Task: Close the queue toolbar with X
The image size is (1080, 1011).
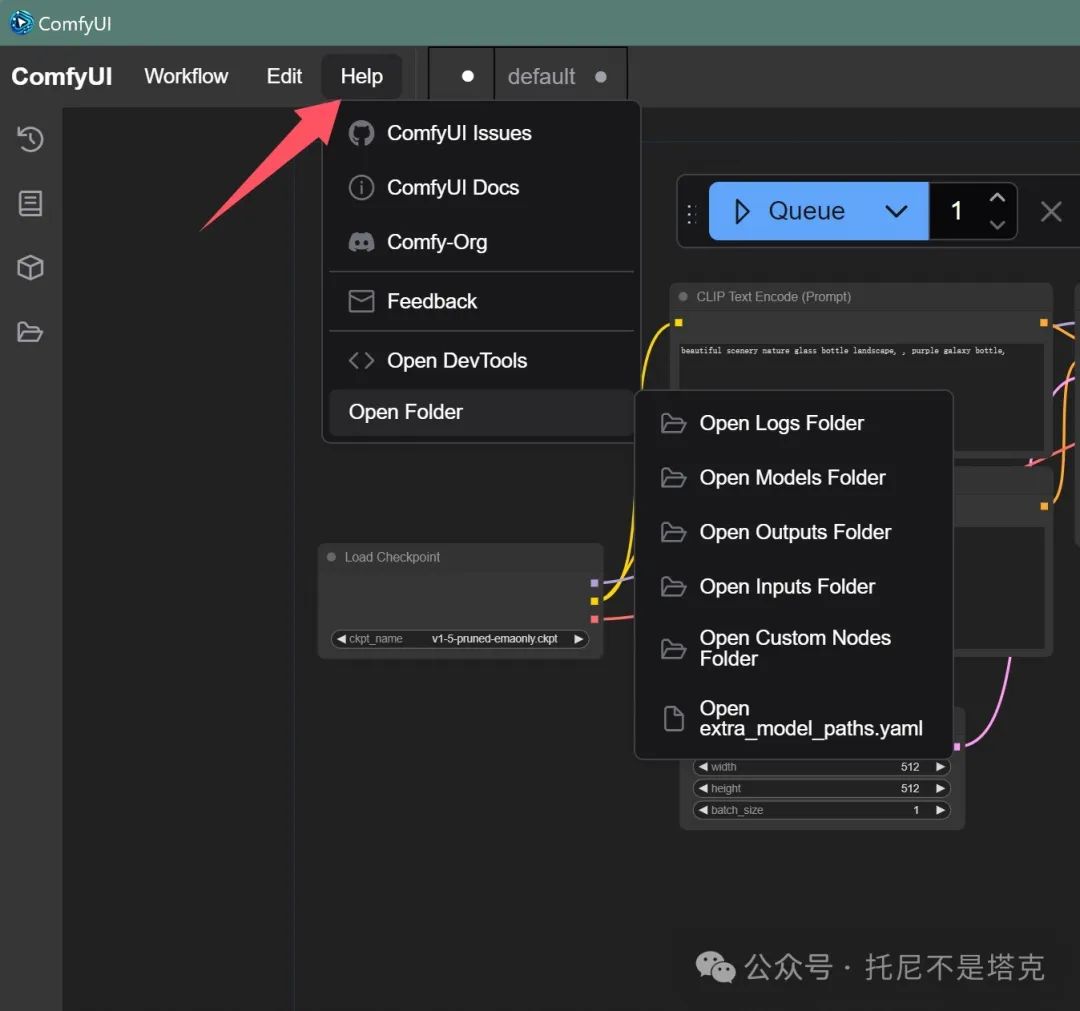Action: 1050,211
